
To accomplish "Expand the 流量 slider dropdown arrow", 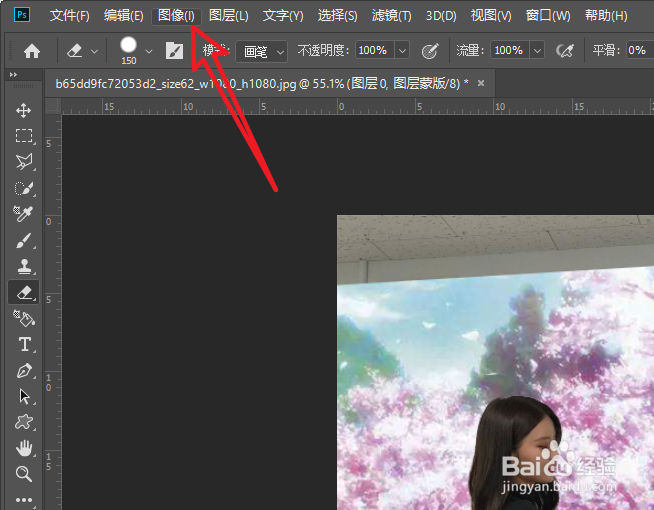I will pos(537,50).
